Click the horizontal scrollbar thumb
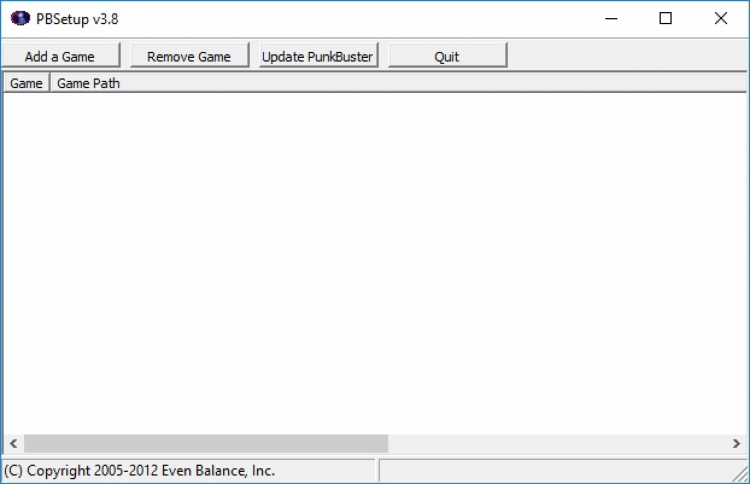 (206, 444)
